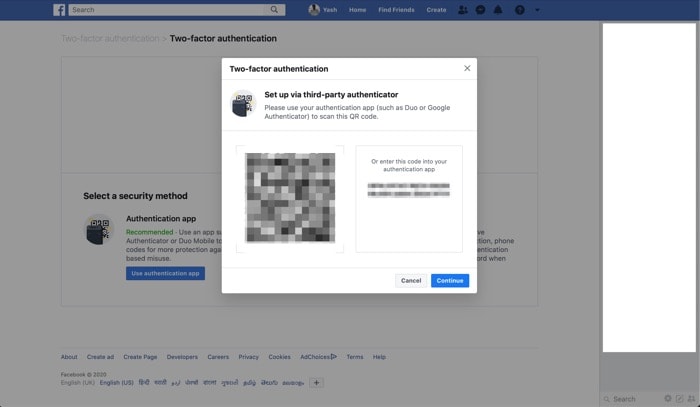This screenshot has width=700, height=407.
Task: Click the blurred QR code image
Action: (290, 198)
